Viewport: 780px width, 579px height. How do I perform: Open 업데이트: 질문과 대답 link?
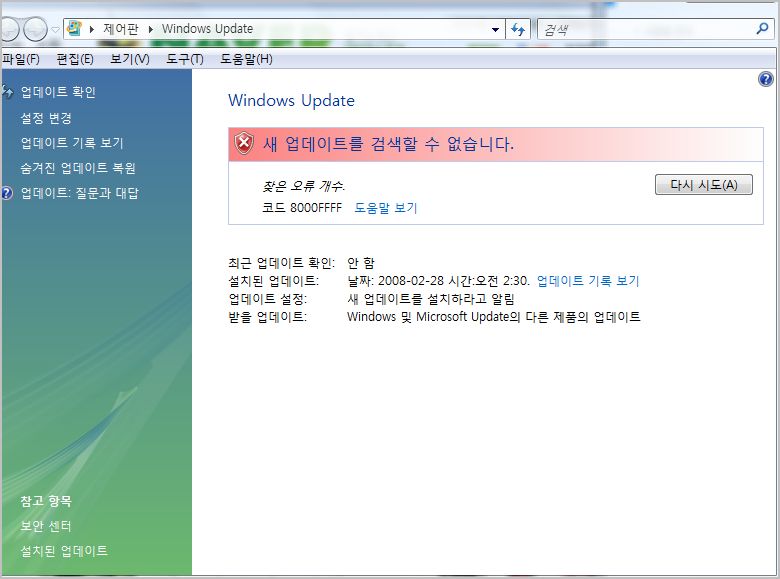point(80,193)
